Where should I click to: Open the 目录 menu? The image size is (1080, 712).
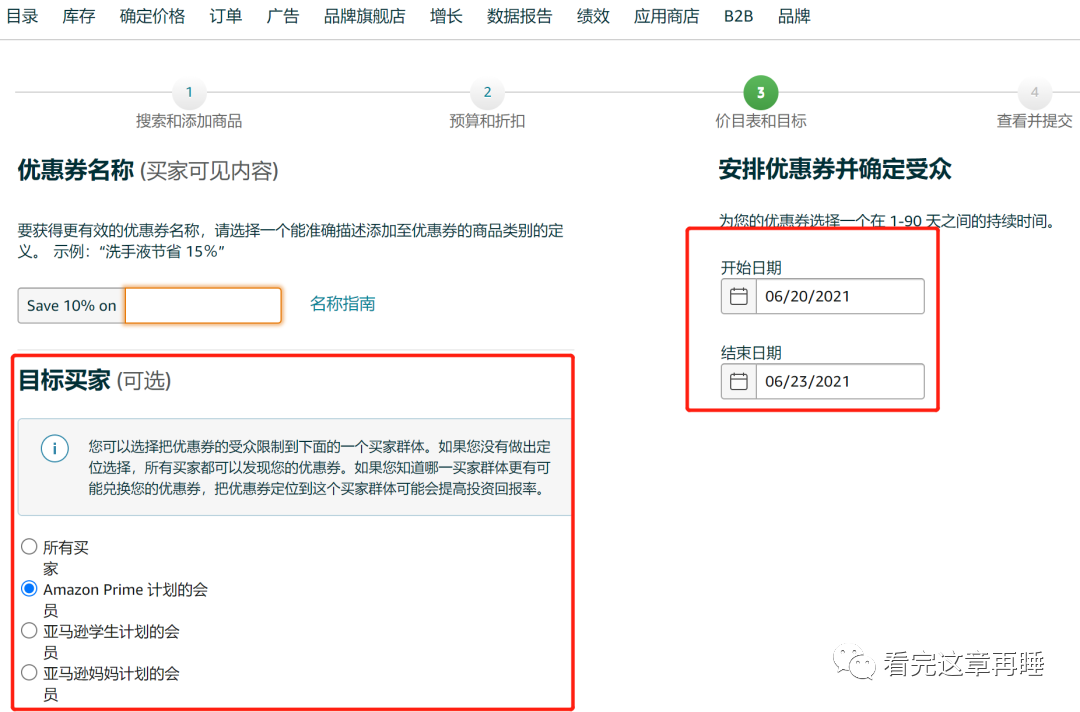pos(22,16)
